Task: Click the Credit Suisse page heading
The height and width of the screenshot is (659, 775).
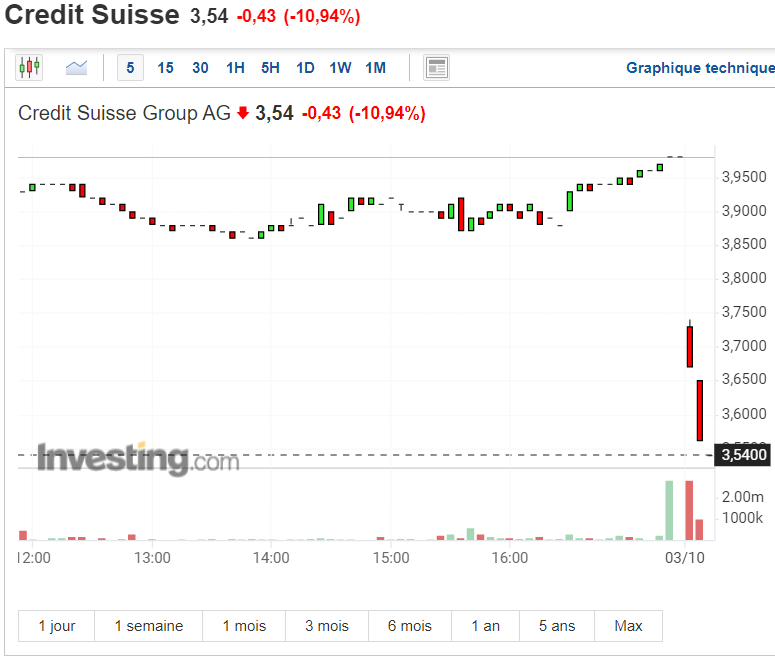Action: tap(92, 15)
